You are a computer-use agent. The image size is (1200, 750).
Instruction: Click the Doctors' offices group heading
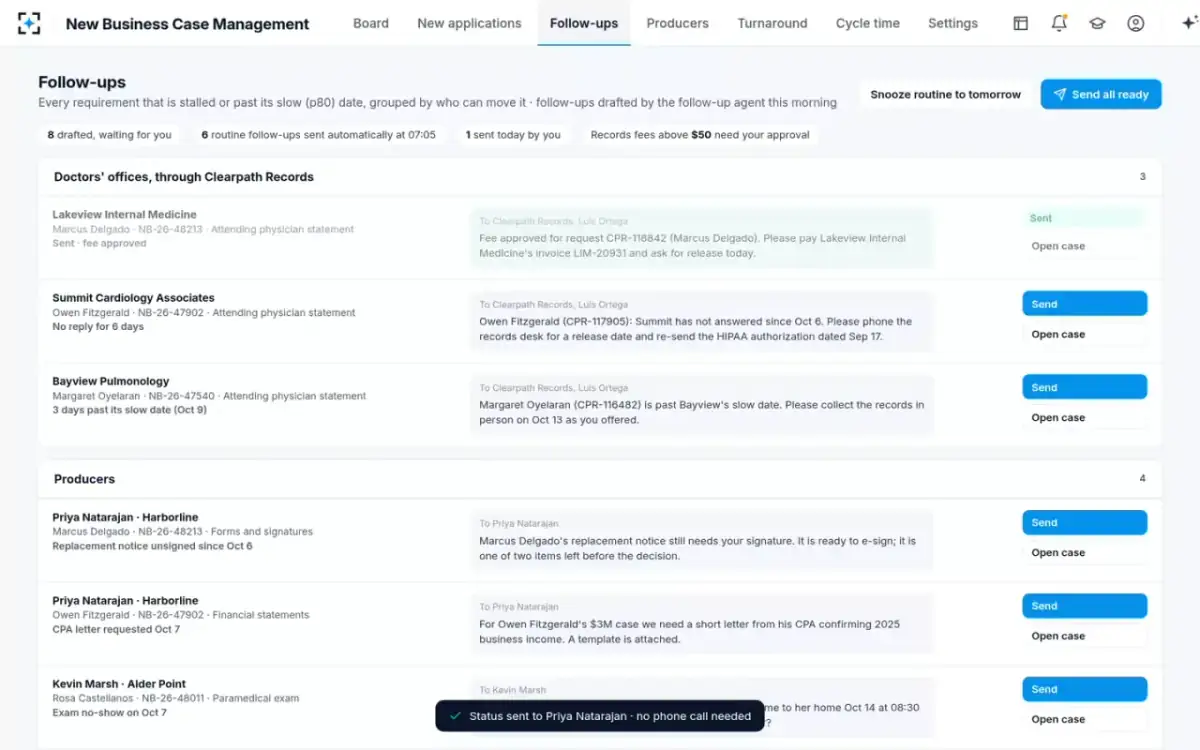(x=184, y=177)
